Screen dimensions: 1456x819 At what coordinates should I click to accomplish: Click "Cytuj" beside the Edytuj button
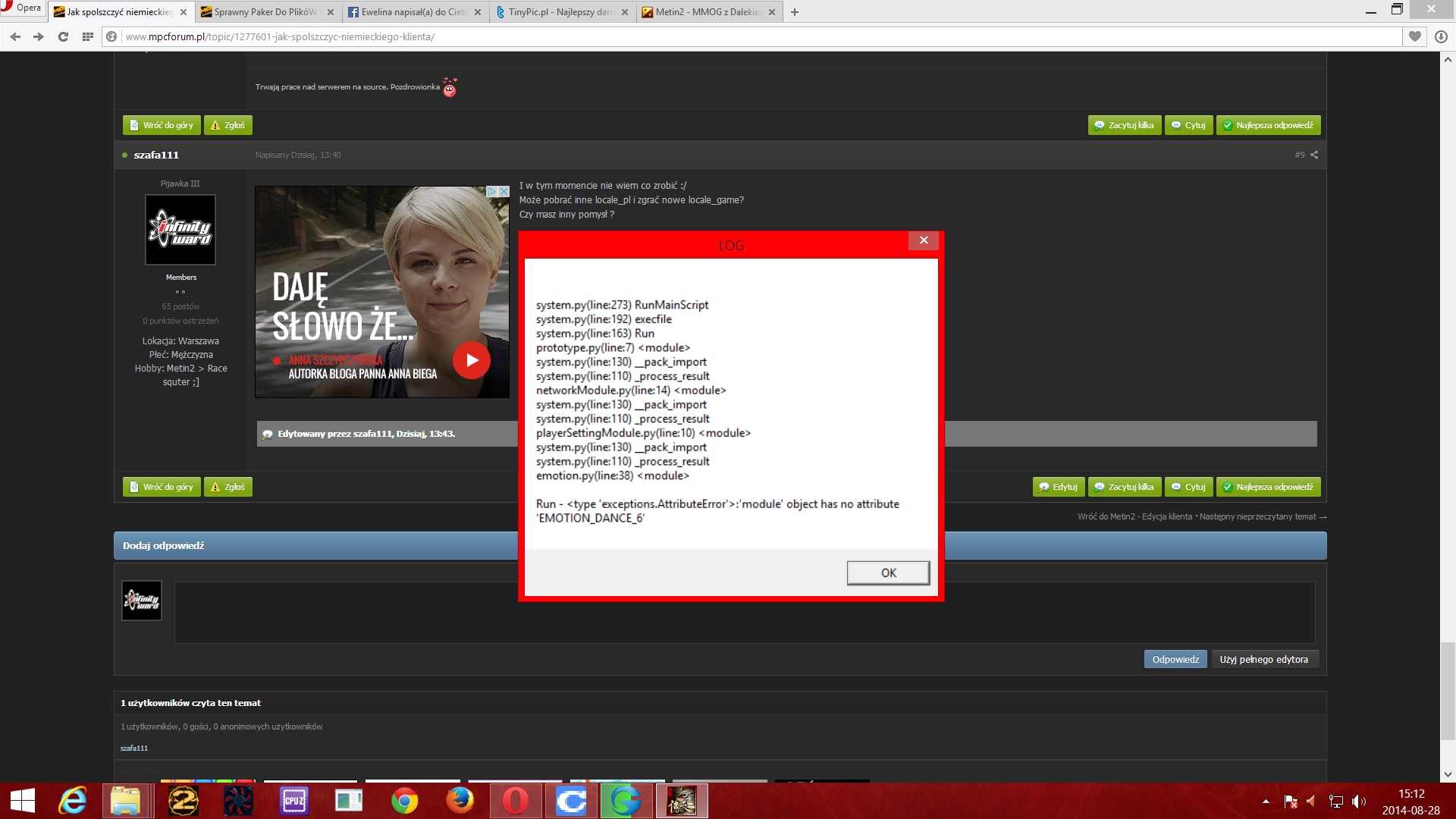pos(1189,487)
